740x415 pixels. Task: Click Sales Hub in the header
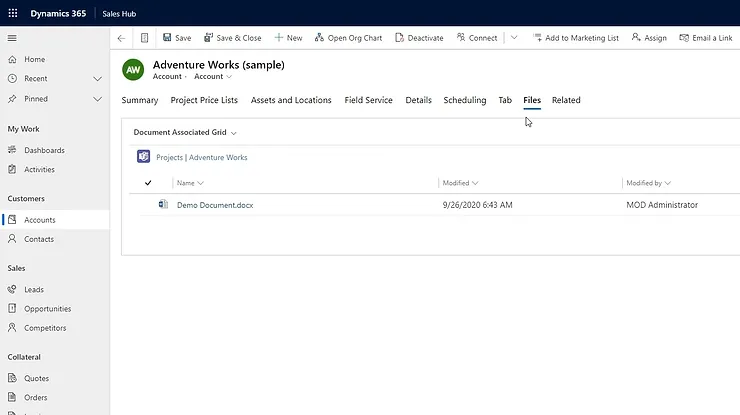[119, 14]
